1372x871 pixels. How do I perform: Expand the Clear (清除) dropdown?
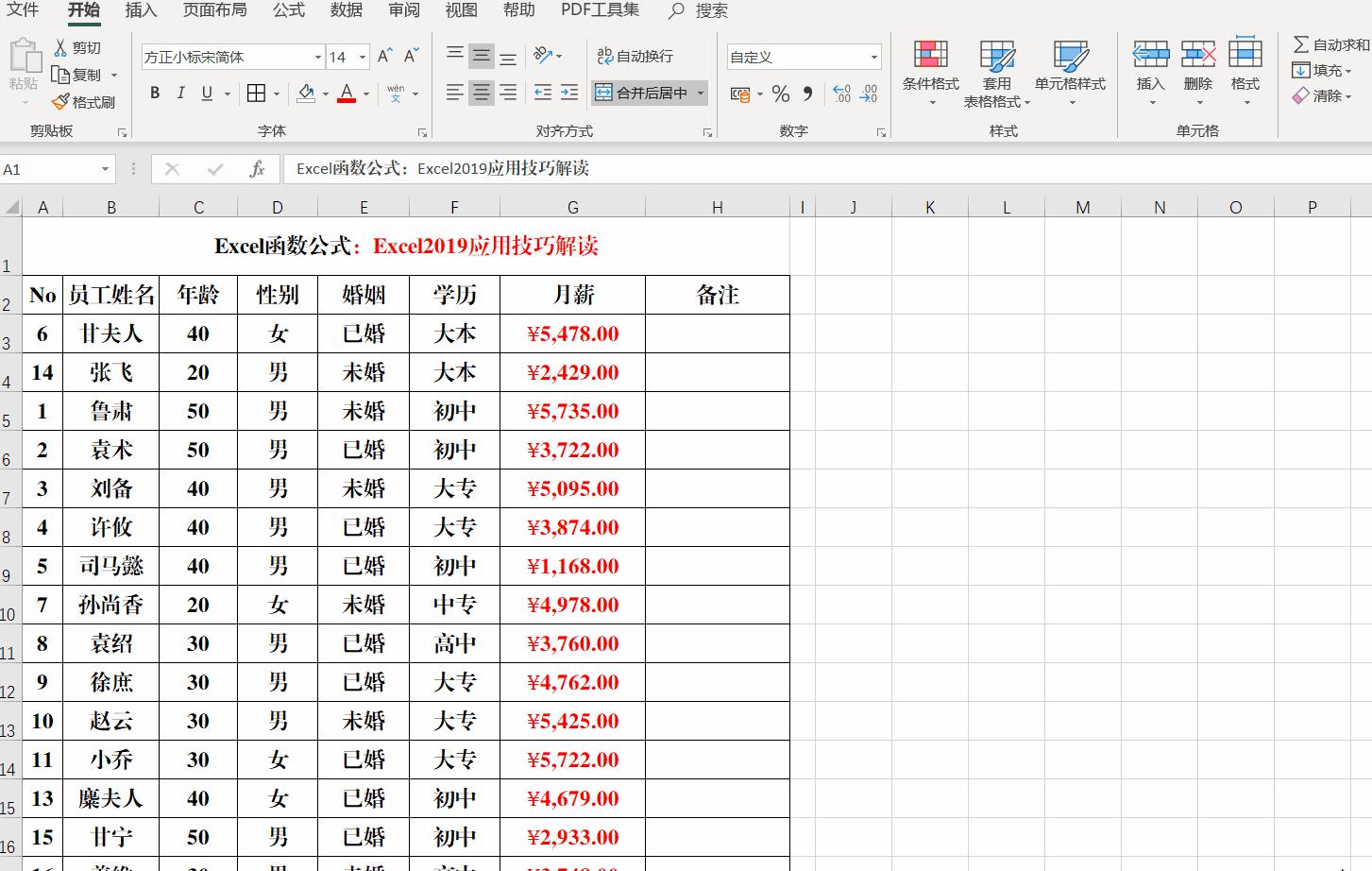click(1348, 96)
